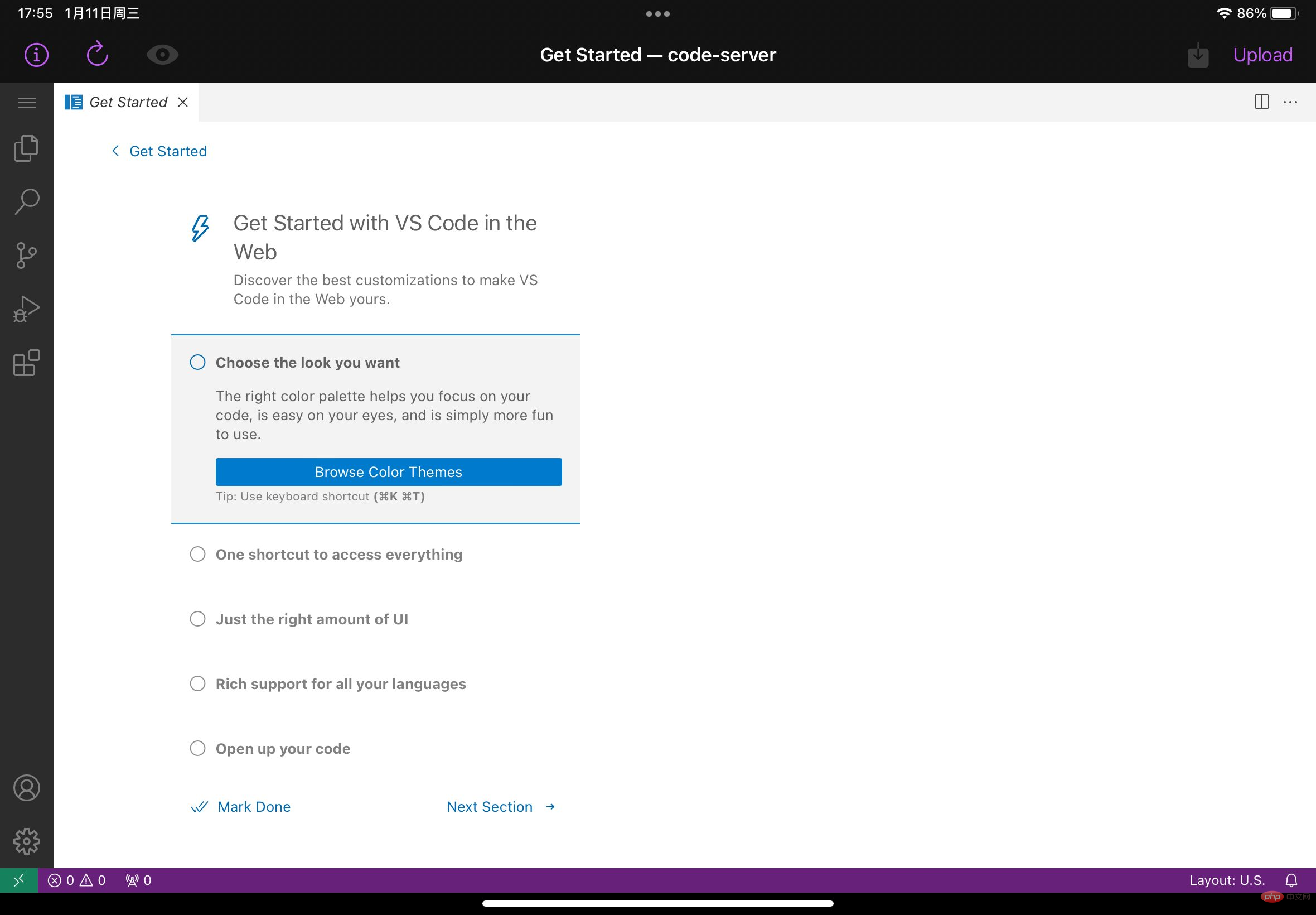Click the refresh/reload icon
The image size is (1316, 915).
(97, 55)
